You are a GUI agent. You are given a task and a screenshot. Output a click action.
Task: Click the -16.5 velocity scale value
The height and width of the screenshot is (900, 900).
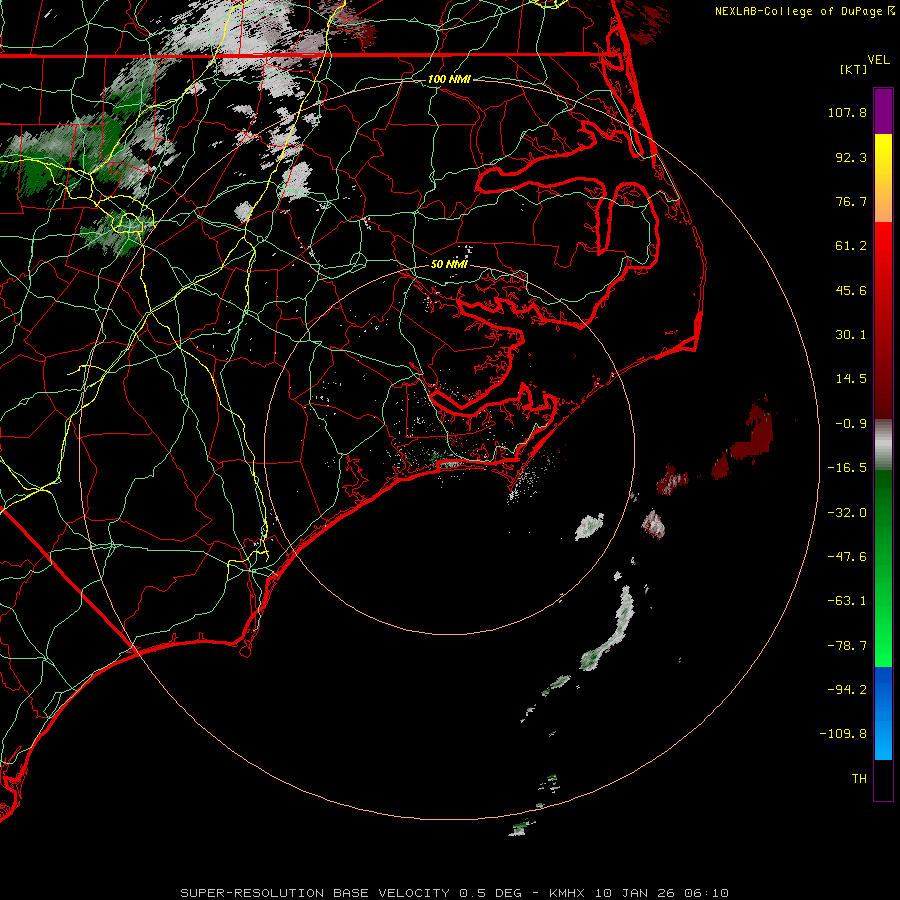tap(847, 468)
